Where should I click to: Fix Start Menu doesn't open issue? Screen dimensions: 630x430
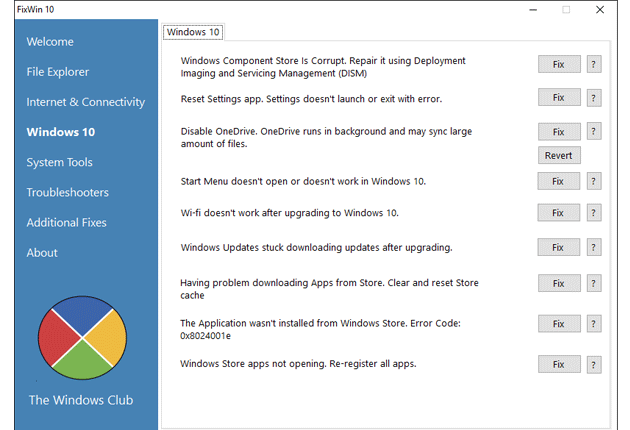point(559,181)
